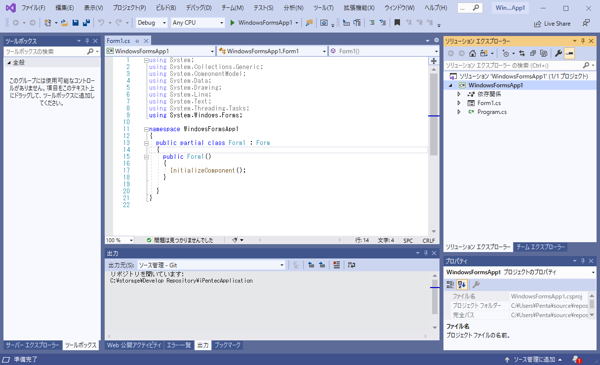Click the Property Pages wrench in Properties panel
The width and height of the screenshot is (600, 365).
point(476,285)
